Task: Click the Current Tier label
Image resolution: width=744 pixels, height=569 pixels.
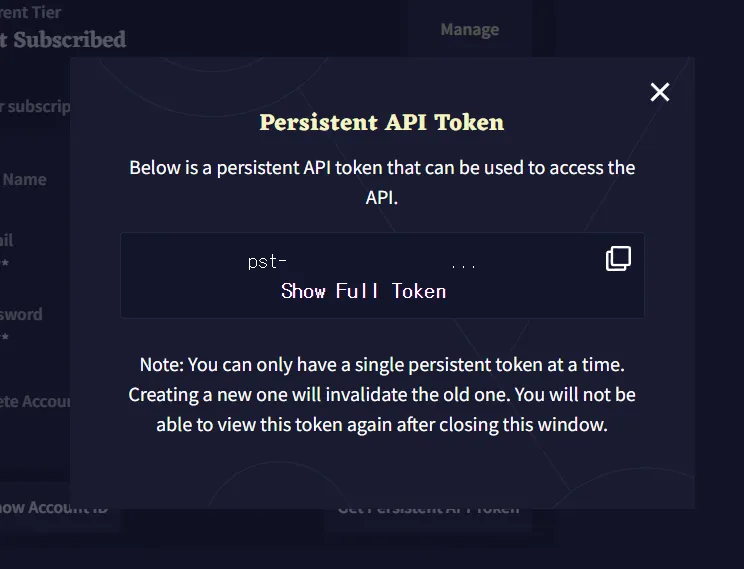Action: (30, 12)
